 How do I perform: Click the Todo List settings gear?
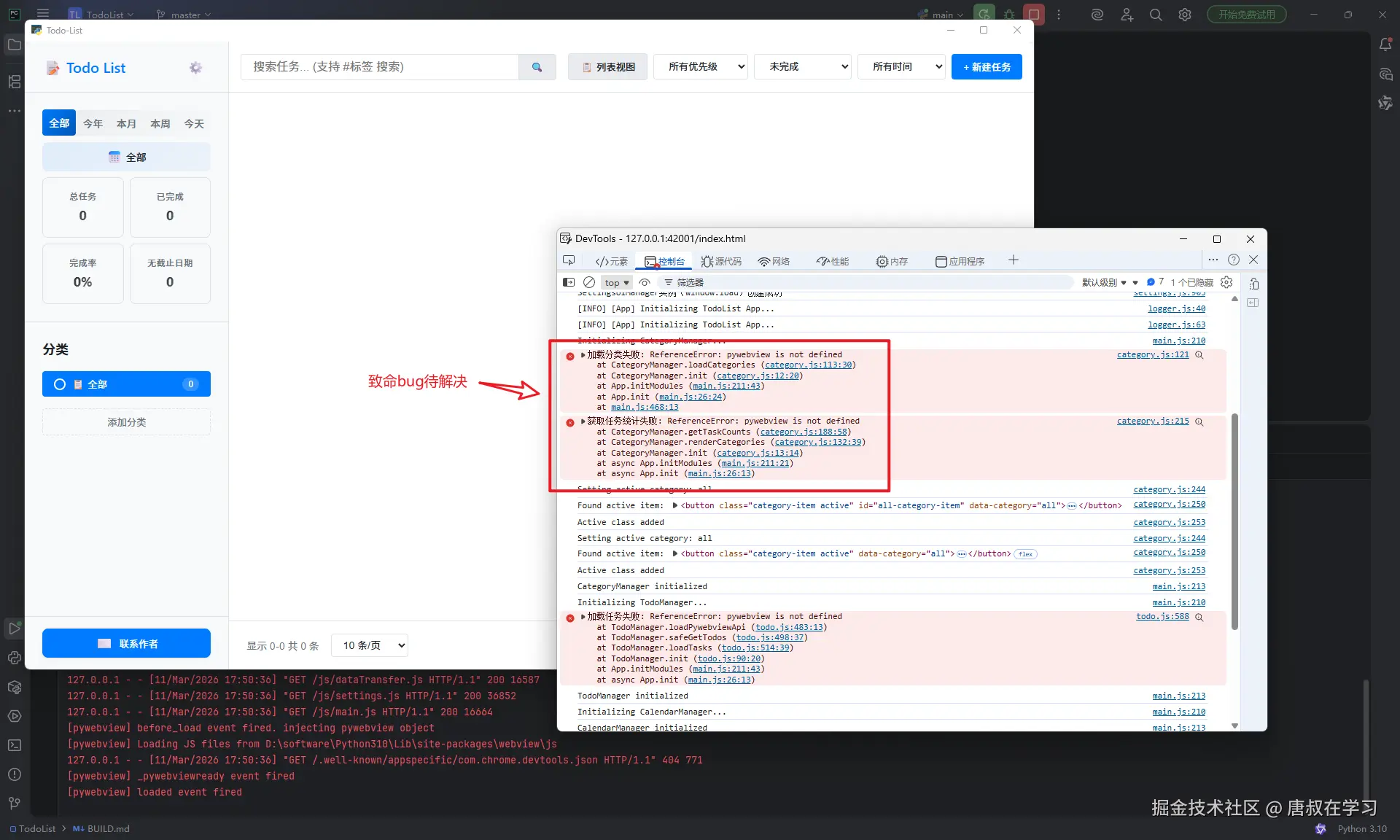[x=195, y=67]
